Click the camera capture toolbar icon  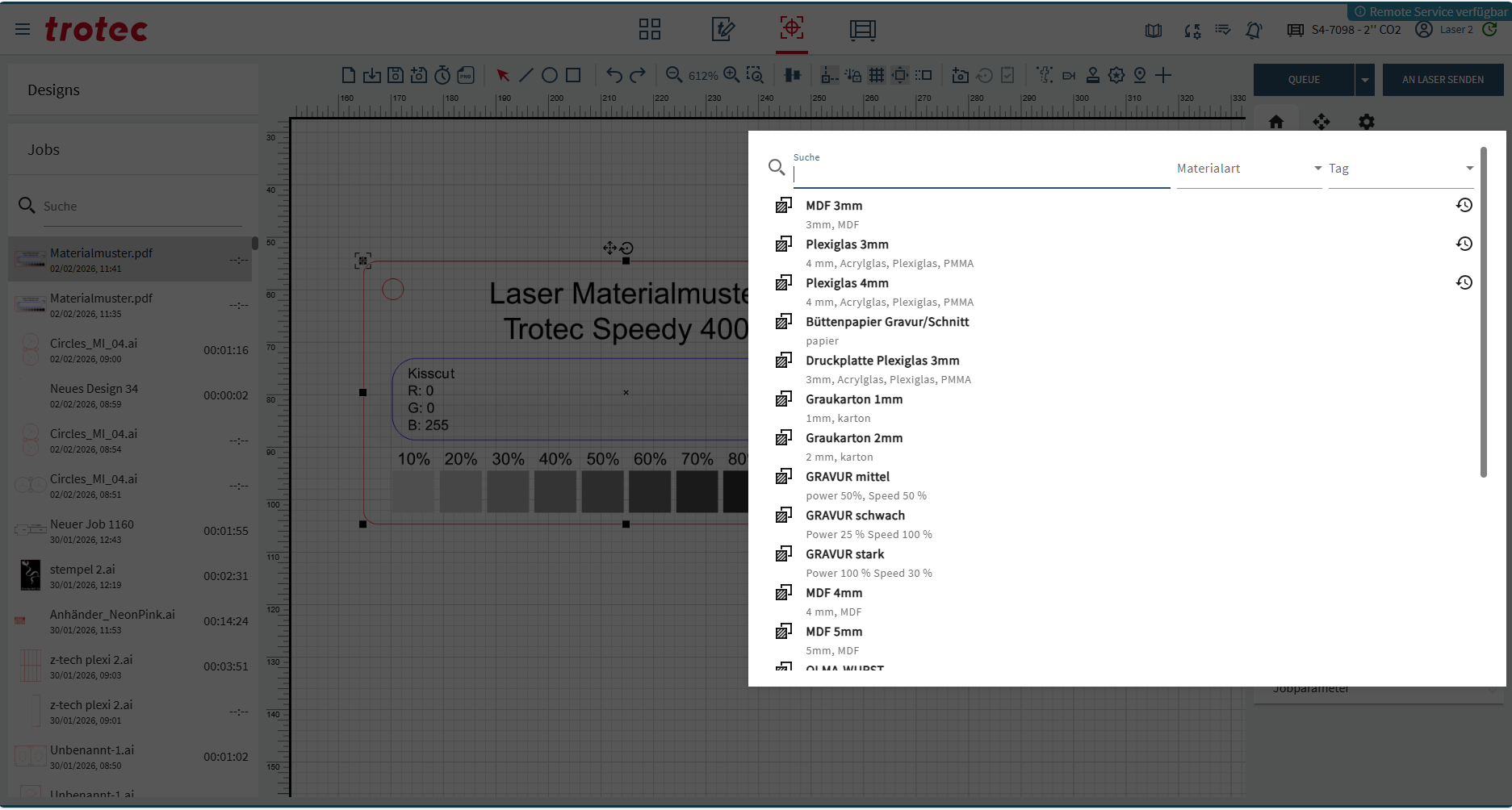click(x=960, y=75)
